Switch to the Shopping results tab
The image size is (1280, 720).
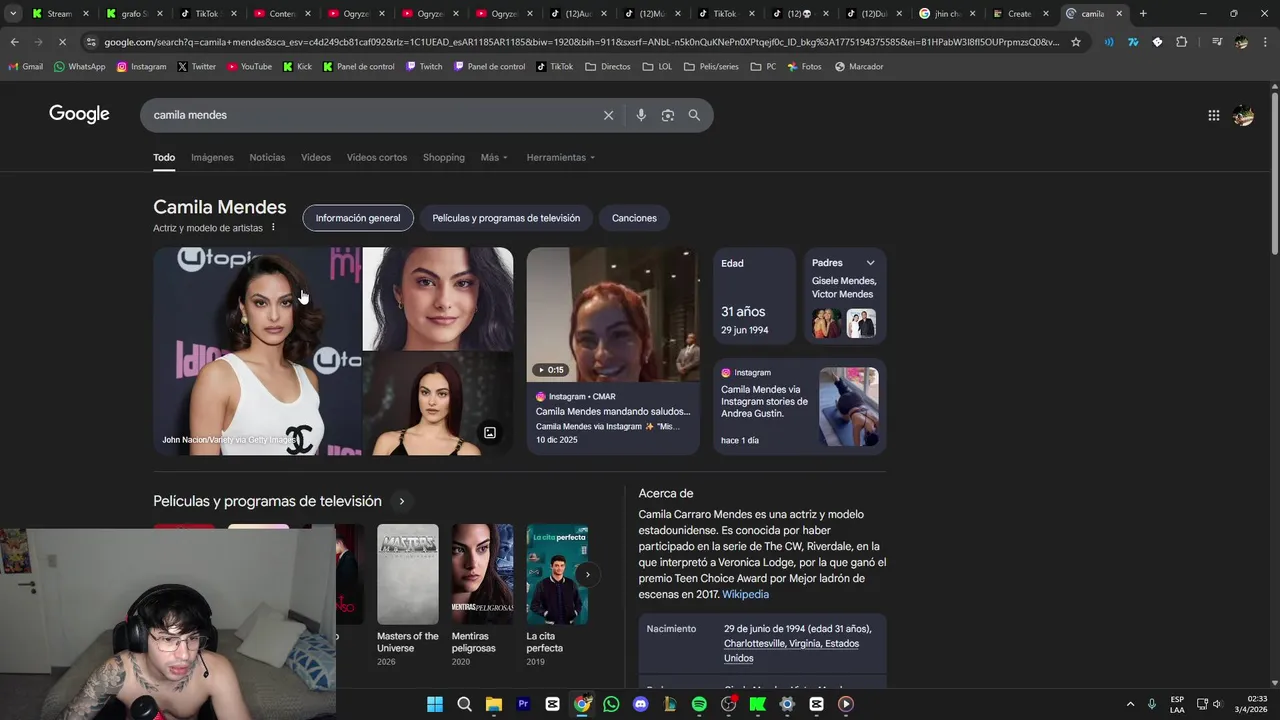pyautogui.click(x=444, y=157)
